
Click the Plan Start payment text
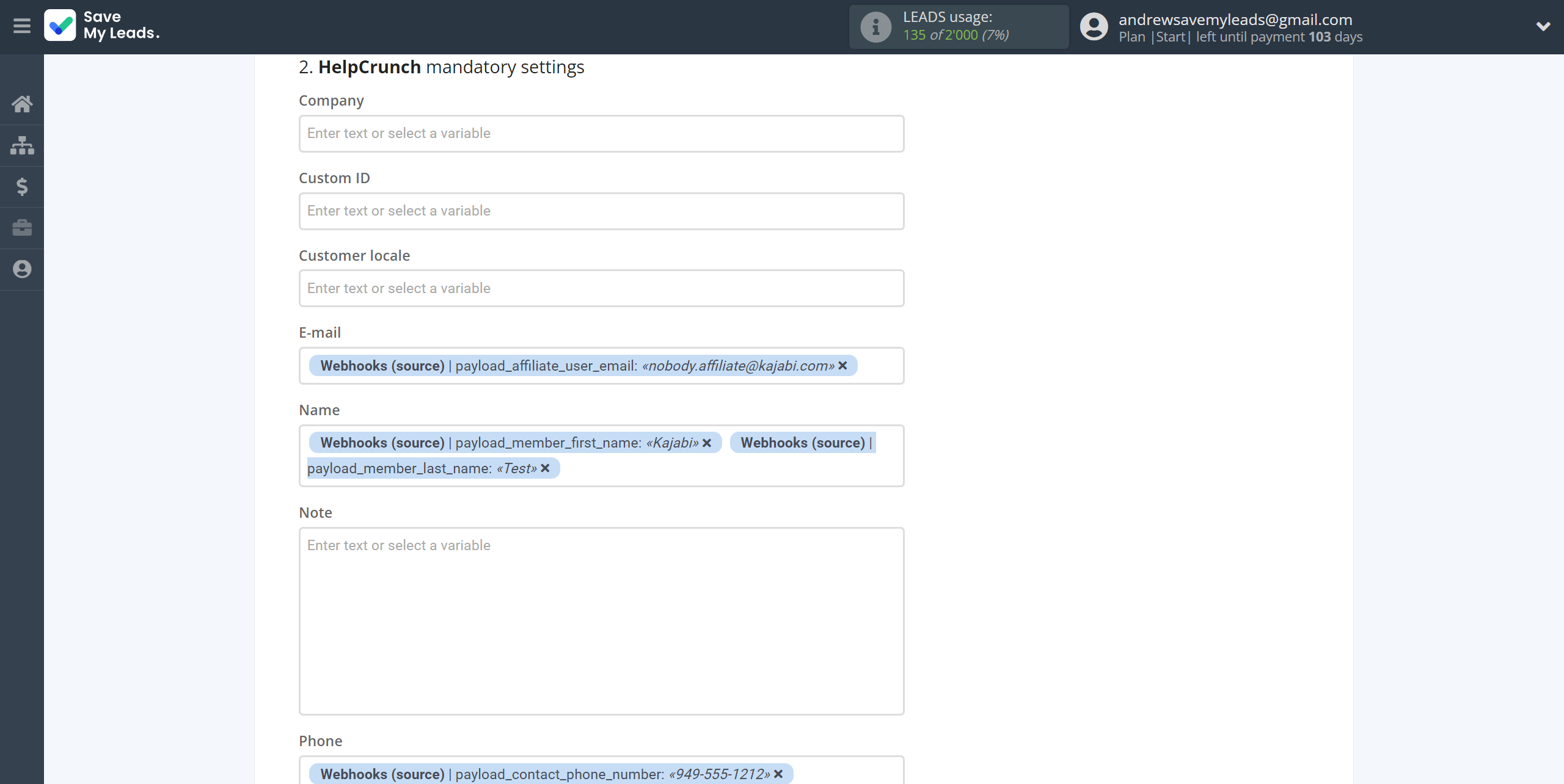click(1240, 37)
